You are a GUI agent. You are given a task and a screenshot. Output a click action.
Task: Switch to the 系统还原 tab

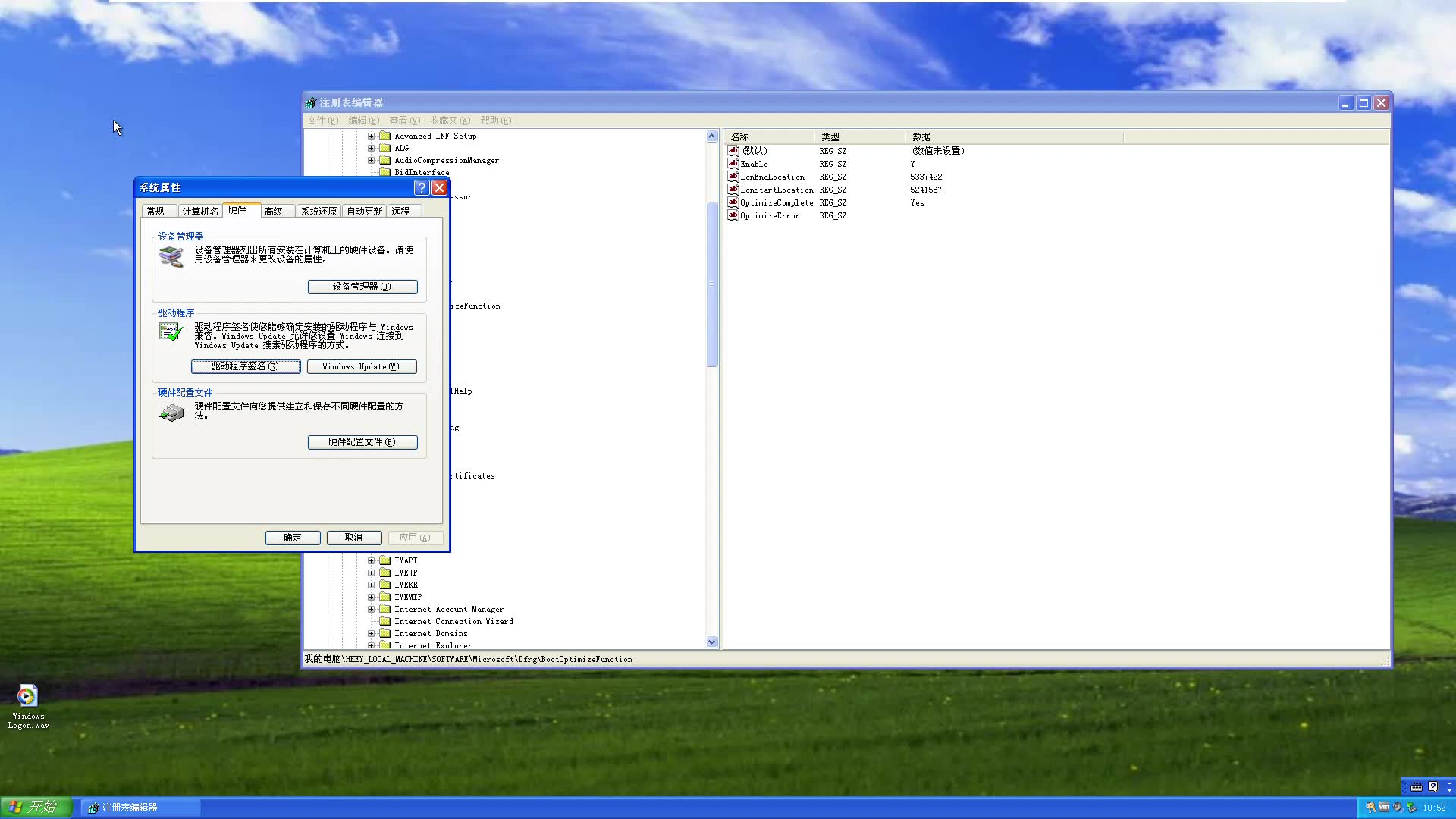click(318, 211)
